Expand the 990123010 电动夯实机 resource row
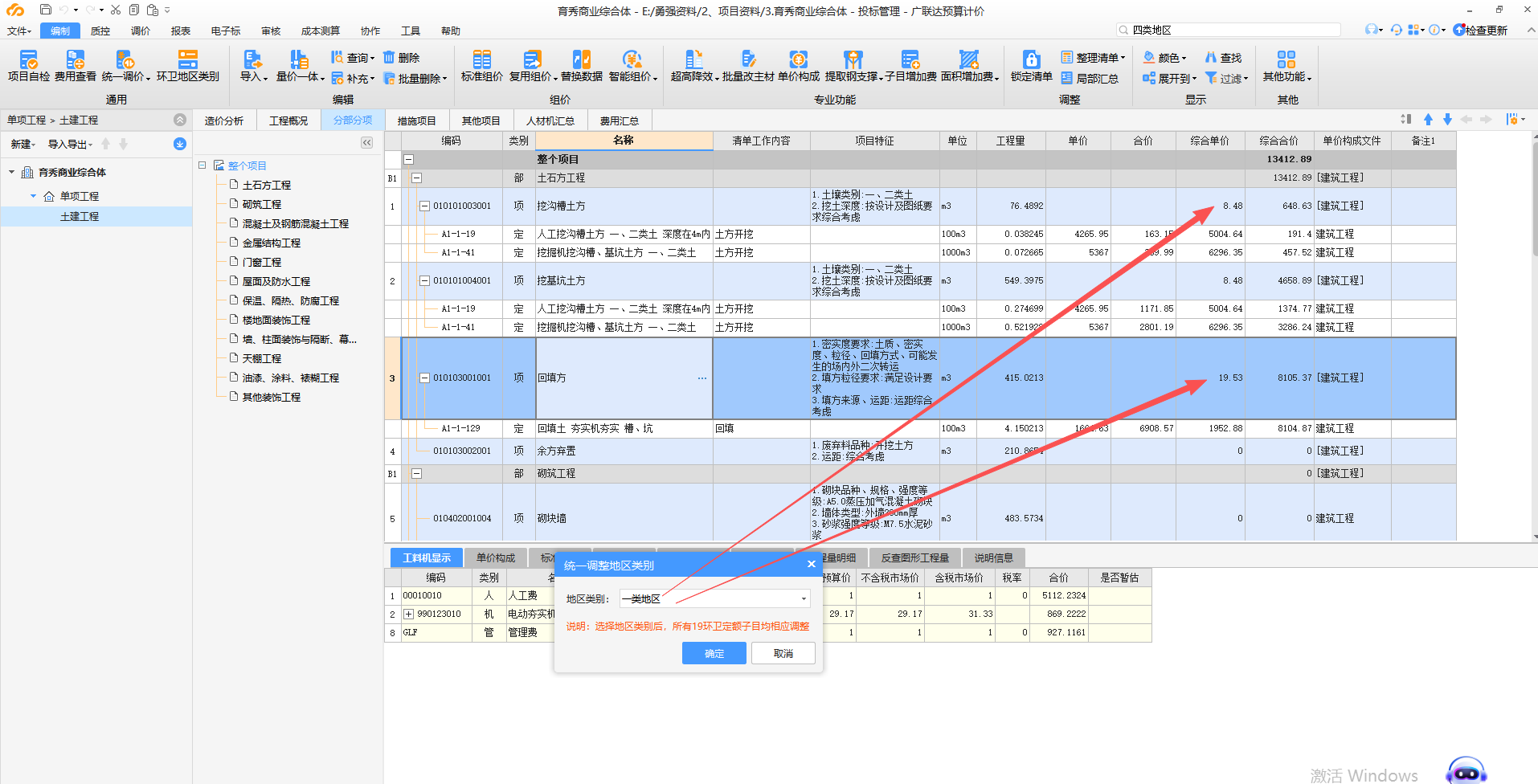 408,614
